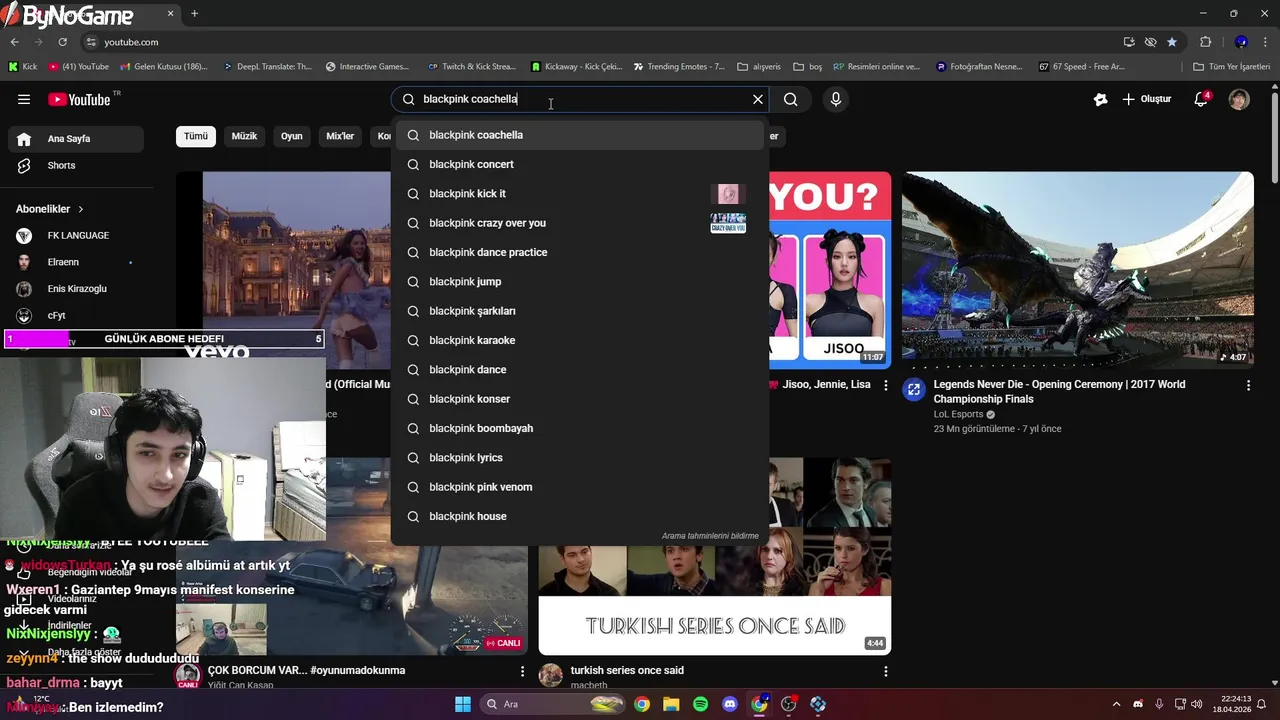The image size is (1280, 720).
Task: Click the Oluştur create button
Action: [1147, 99]
